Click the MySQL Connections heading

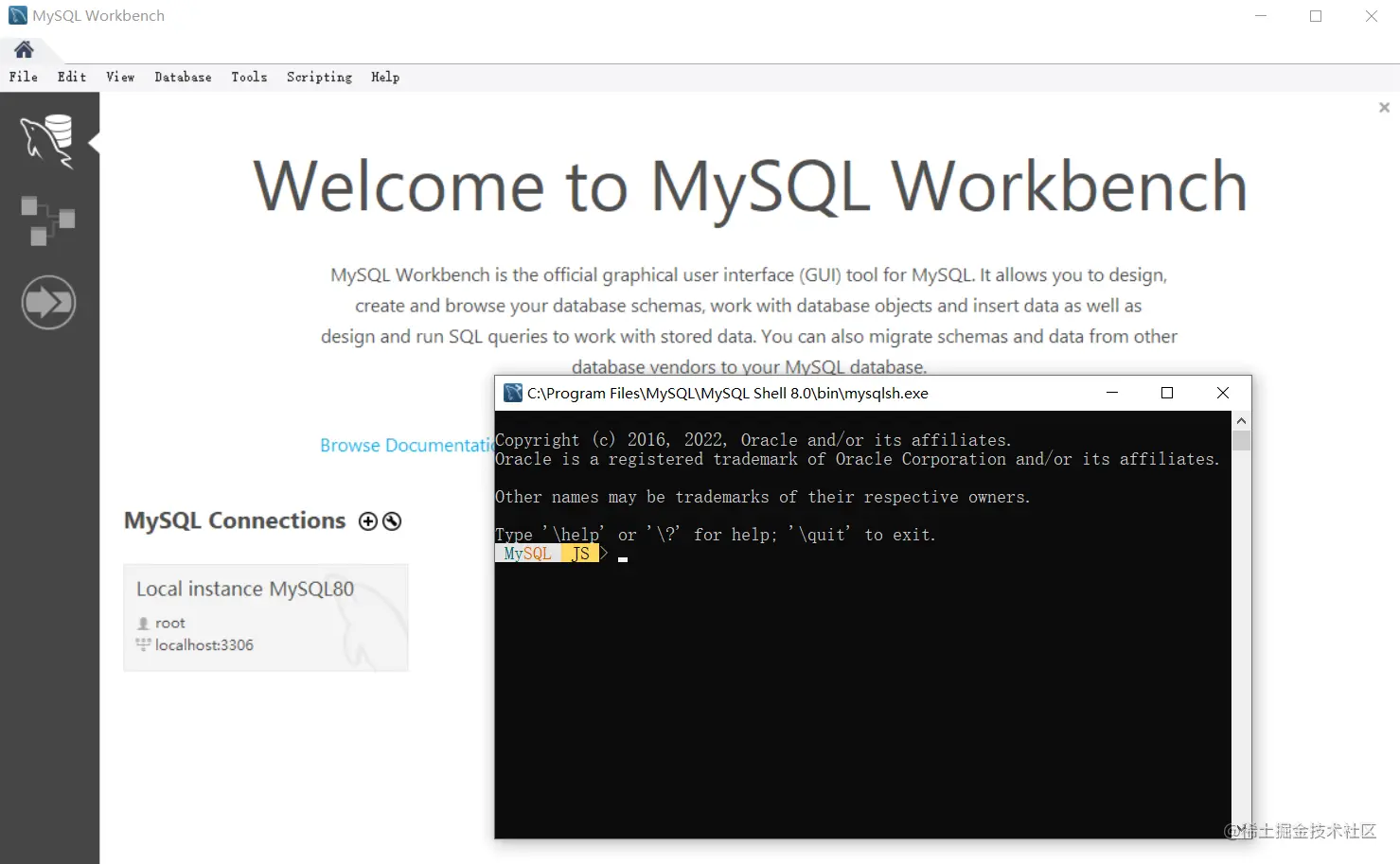235,520
